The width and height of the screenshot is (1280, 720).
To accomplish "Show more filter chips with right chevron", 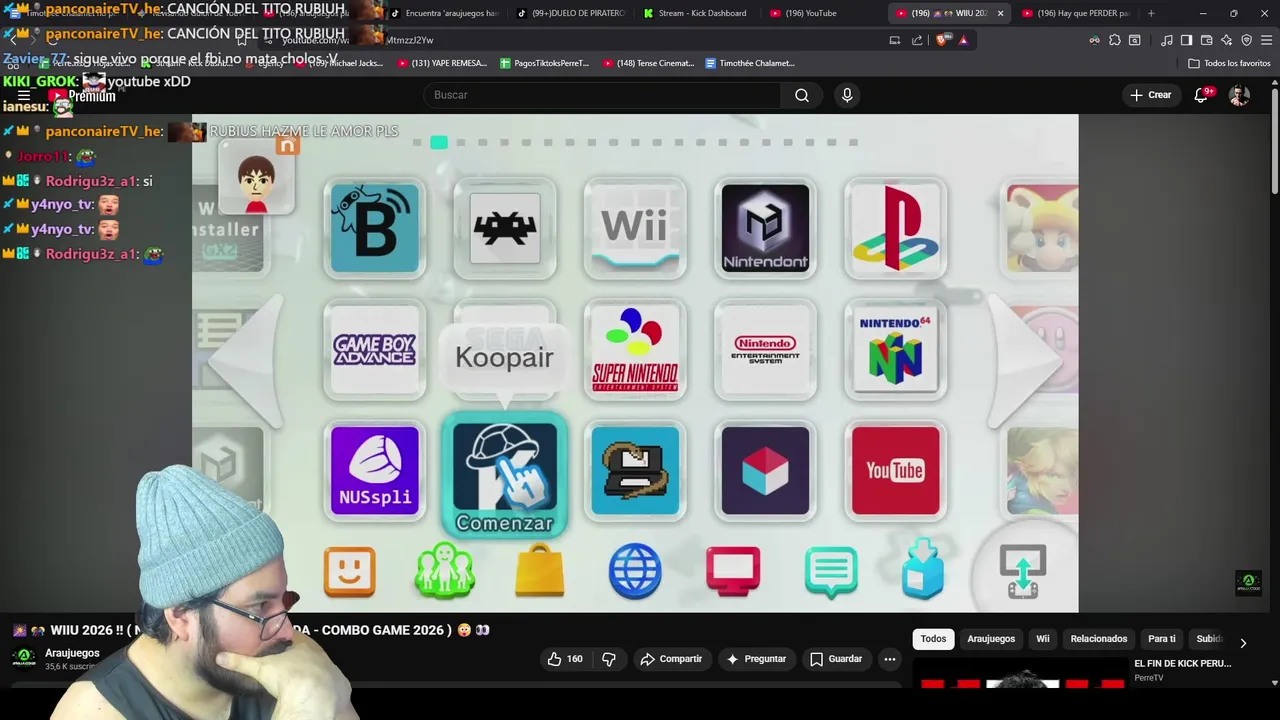I will (1243, 643).
